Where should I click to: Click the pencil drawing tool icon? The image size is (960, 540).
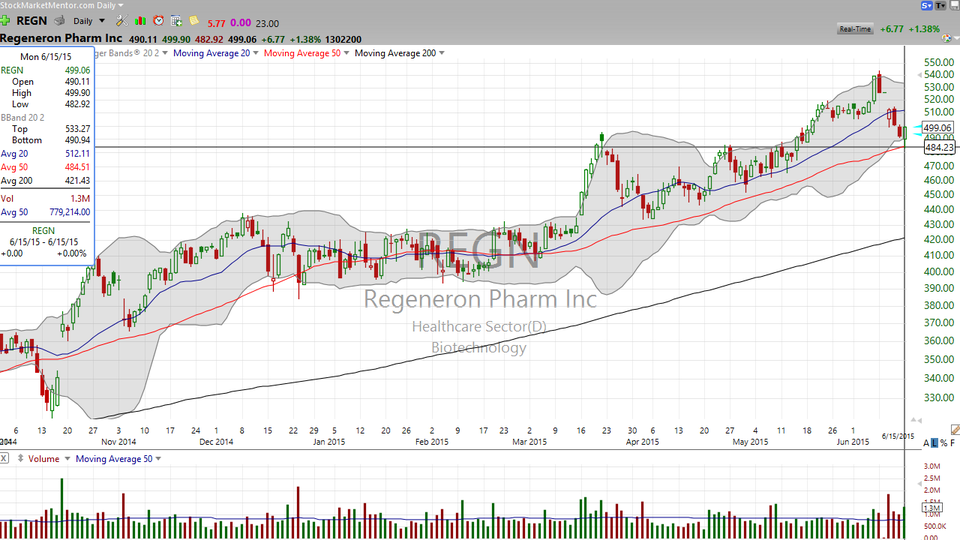955,430
